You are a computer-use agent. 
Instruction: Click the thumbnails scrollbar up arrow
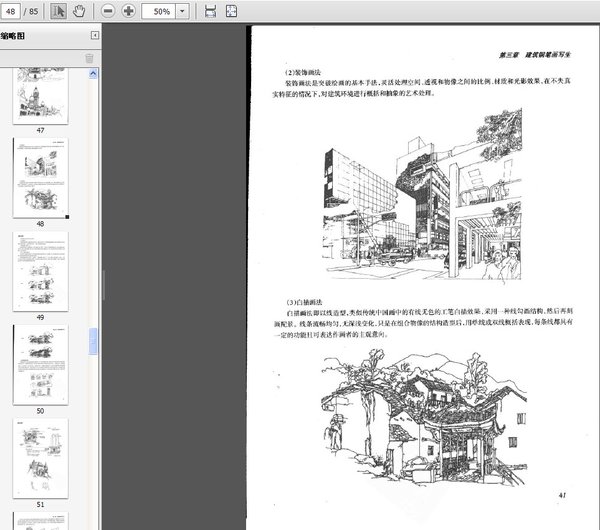click(x=93, y=73)
